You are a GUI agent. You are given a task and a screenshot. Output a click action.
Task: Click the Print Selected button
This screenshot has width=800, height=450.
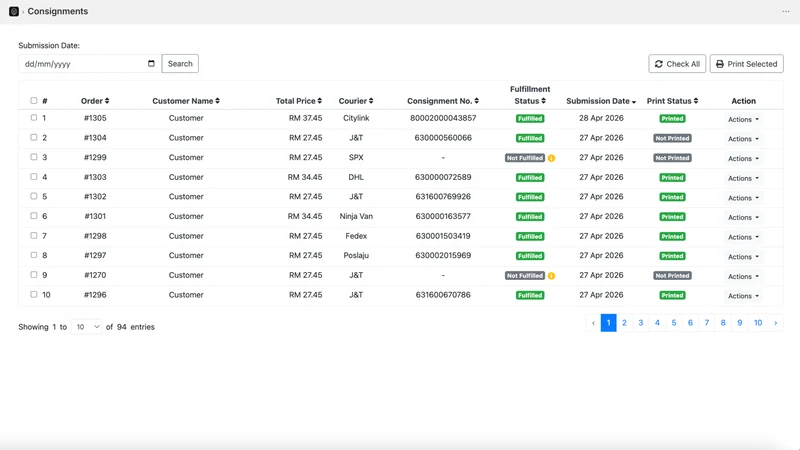point(746,64)
